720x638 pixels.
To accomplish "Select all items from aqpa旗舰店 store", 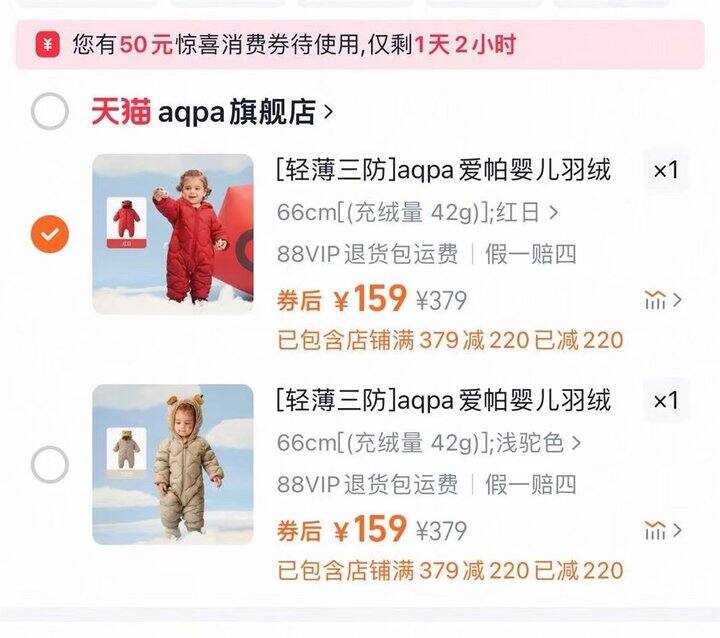I will tap(50, 111).
